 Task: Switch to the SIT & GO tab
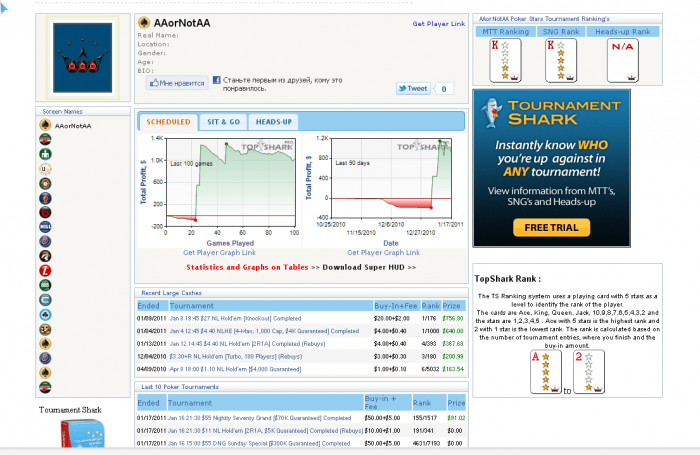click(223, 122)
